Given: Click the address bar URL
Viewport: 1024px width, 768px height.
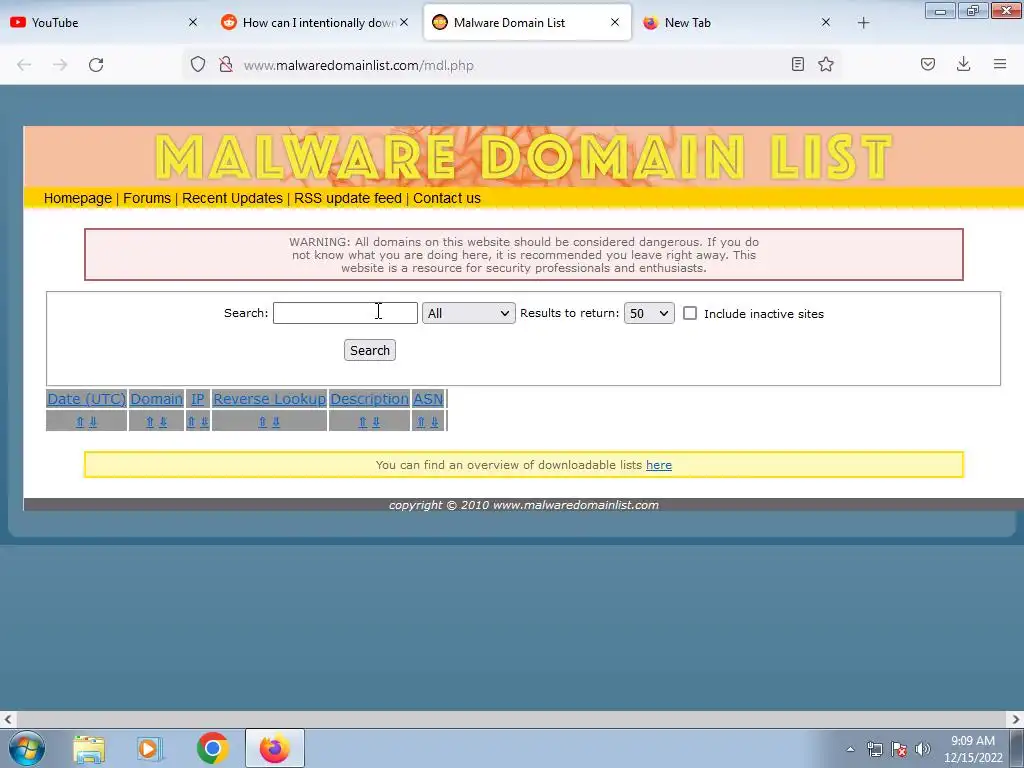Looking at the screenshot, I should (359, 65).
